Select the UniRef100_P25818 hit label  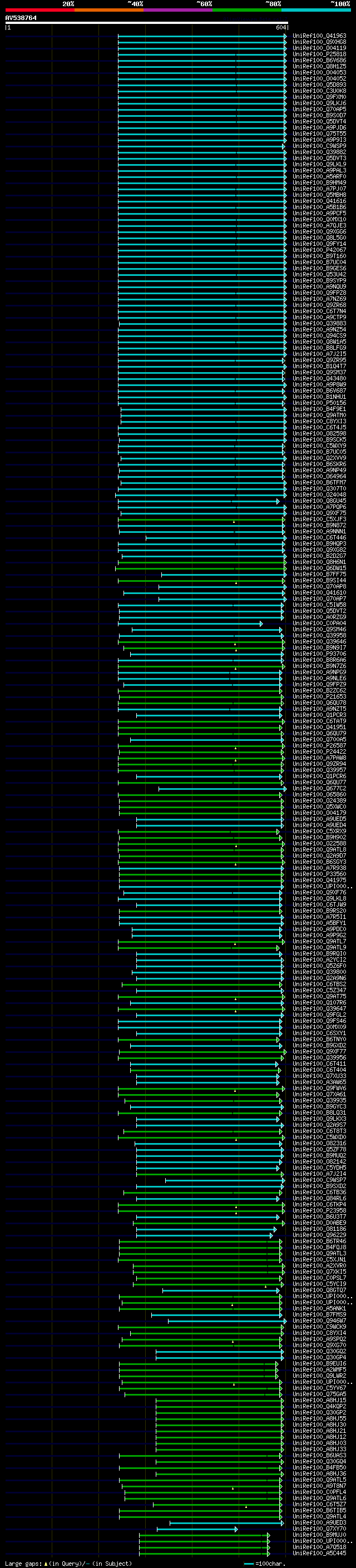319,54
